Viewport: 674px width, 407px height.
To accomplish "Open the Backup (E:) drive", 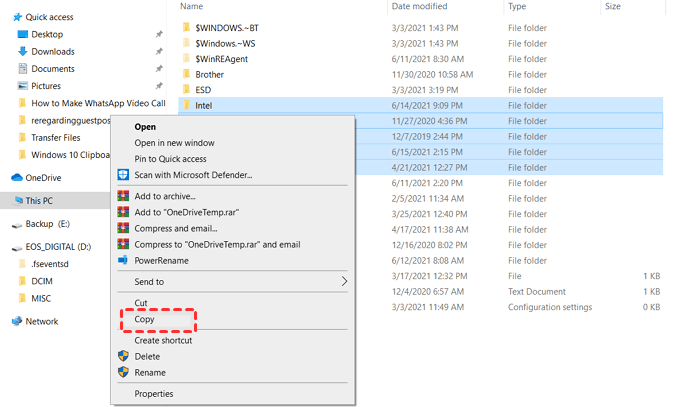I will (47, 224).
